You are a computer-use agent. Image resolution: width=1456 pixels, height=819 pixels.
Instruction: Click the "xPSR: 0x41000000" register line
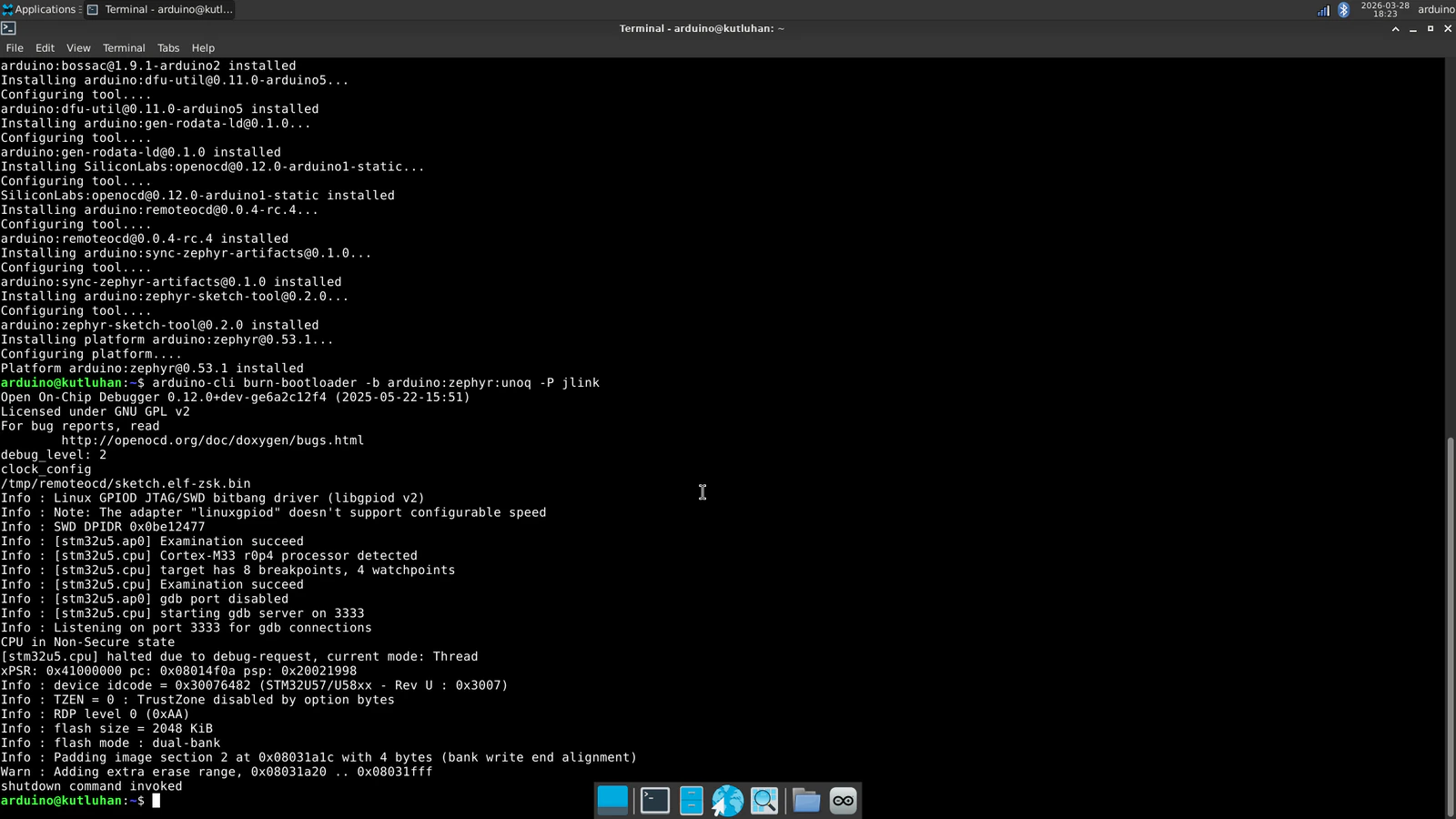178,671
